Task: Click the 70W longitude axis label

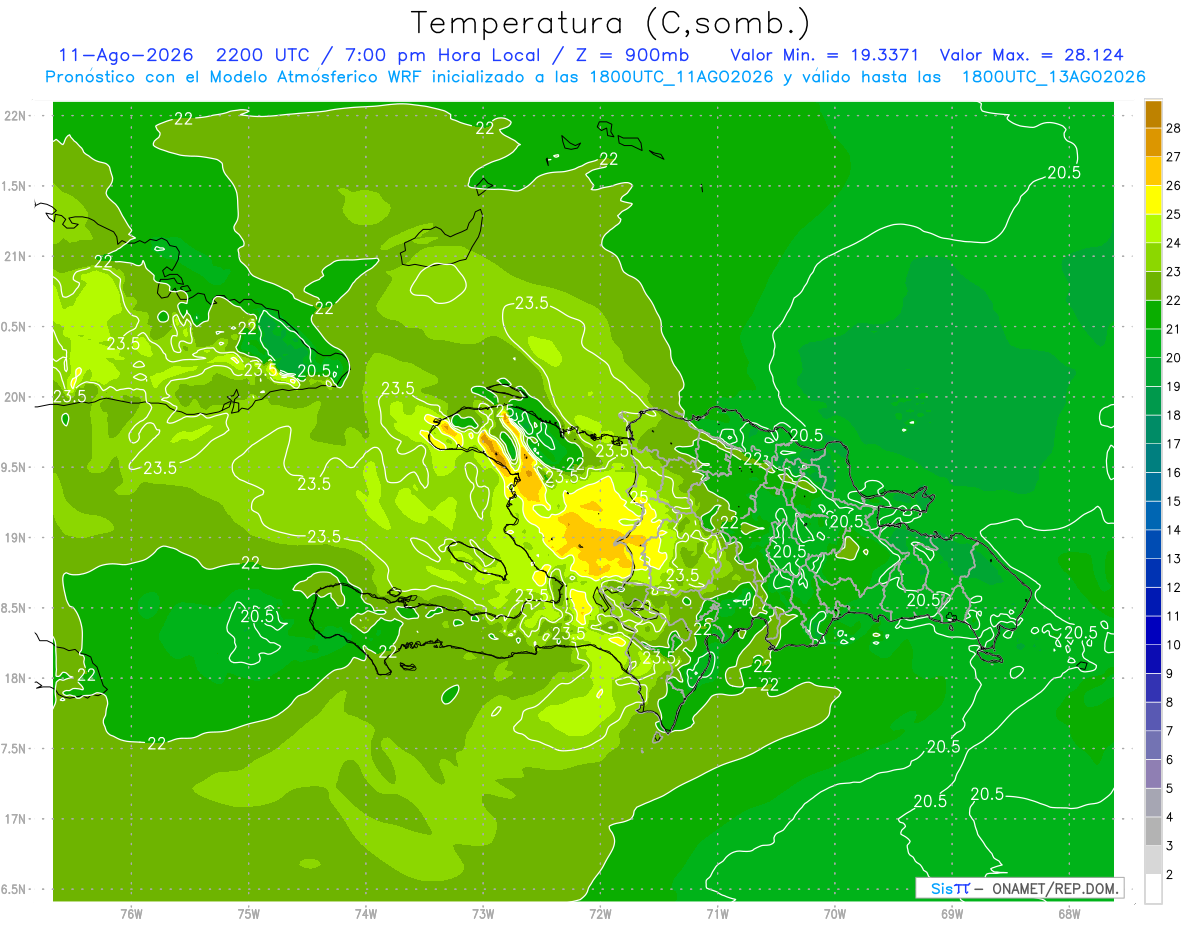Action: click(x=834, y=913)
